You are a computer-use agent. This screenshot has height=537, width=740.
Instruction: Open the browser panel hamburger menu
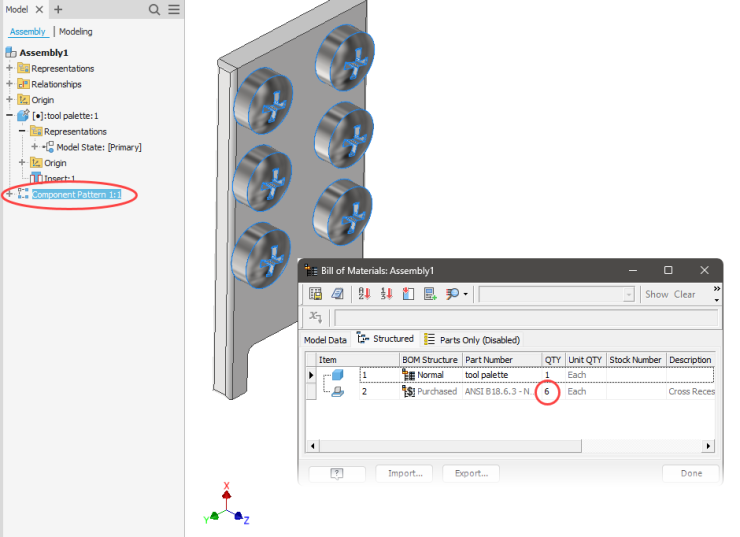point(174,9)
